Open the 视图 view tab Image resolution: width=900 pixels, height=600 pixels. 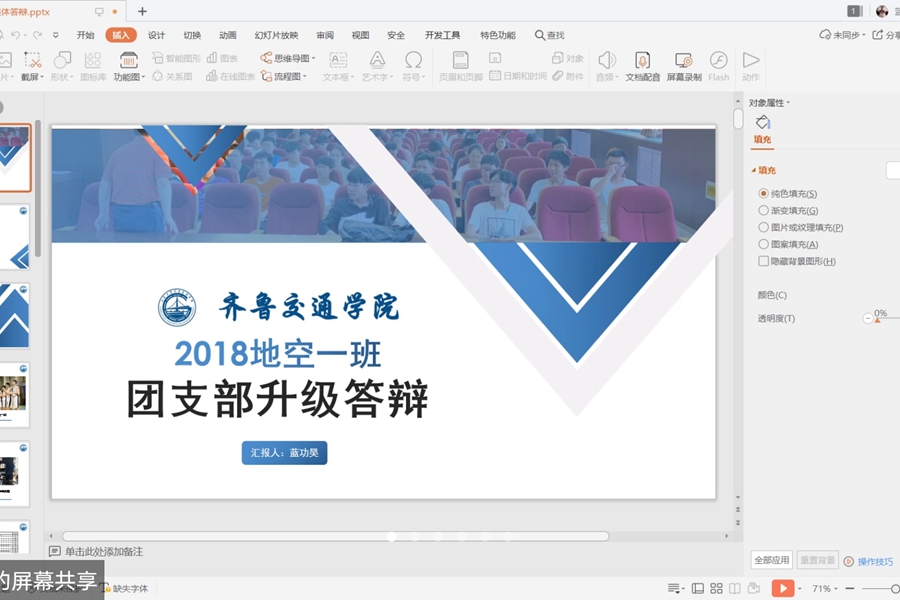coord(360,35)
